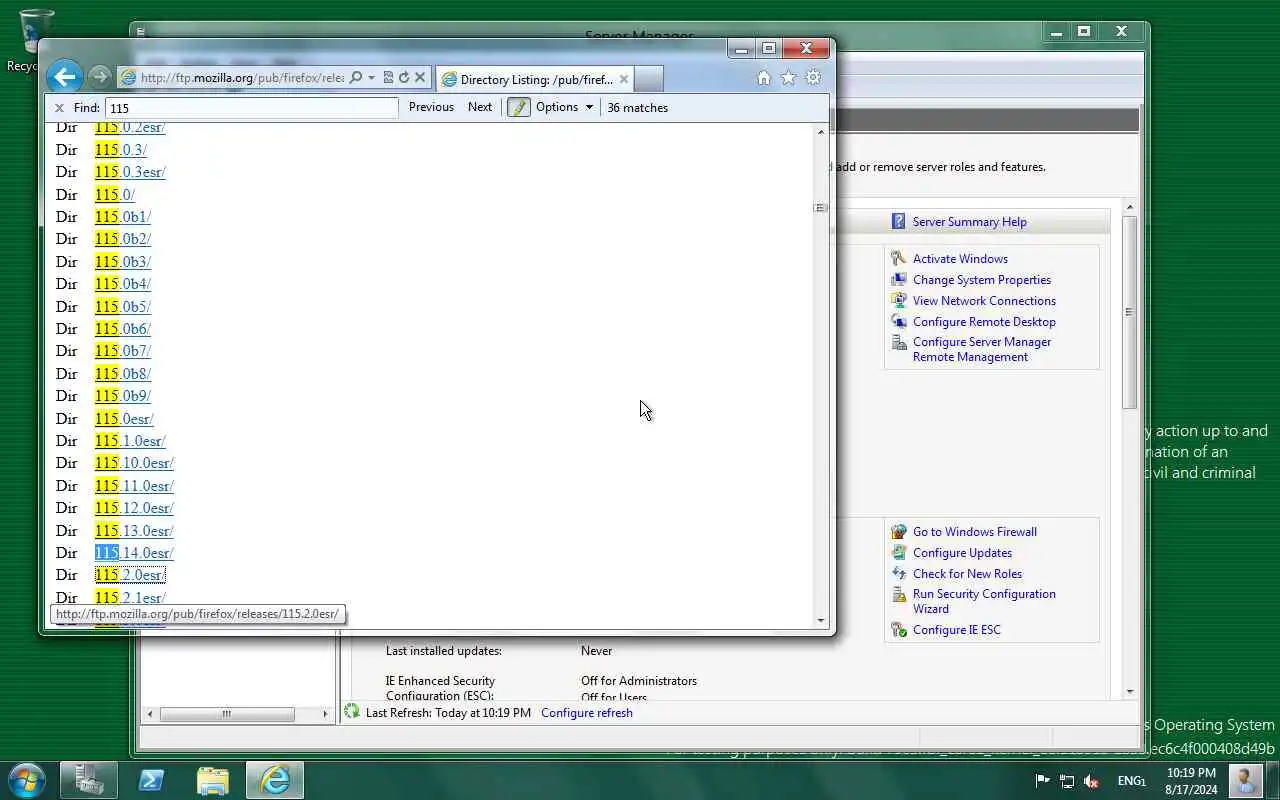The height and width of the screenshot is (800, 1280).
Task: Open the 115.2.0esr/ directory link
Action: (130, 575)
